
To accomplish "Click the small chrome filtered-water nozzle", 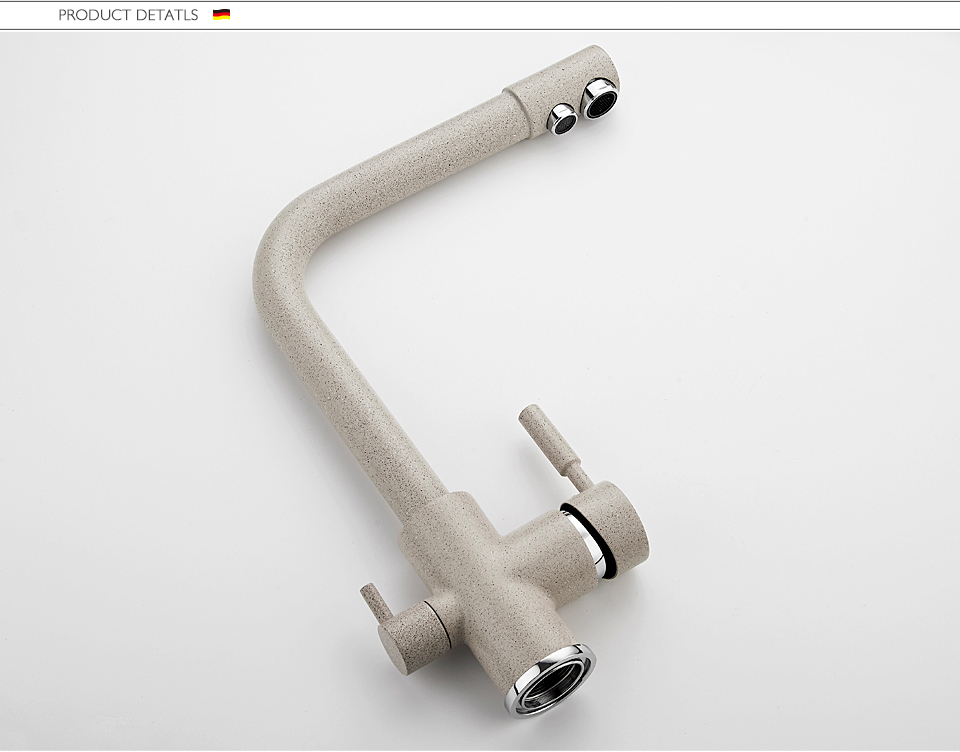I will (563, 119).
